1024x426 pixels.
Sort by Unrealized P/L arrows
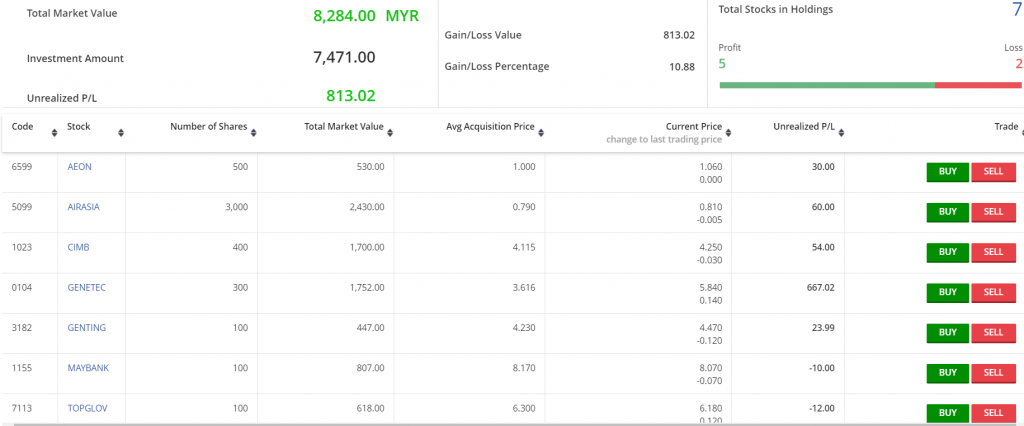[840, 133]
